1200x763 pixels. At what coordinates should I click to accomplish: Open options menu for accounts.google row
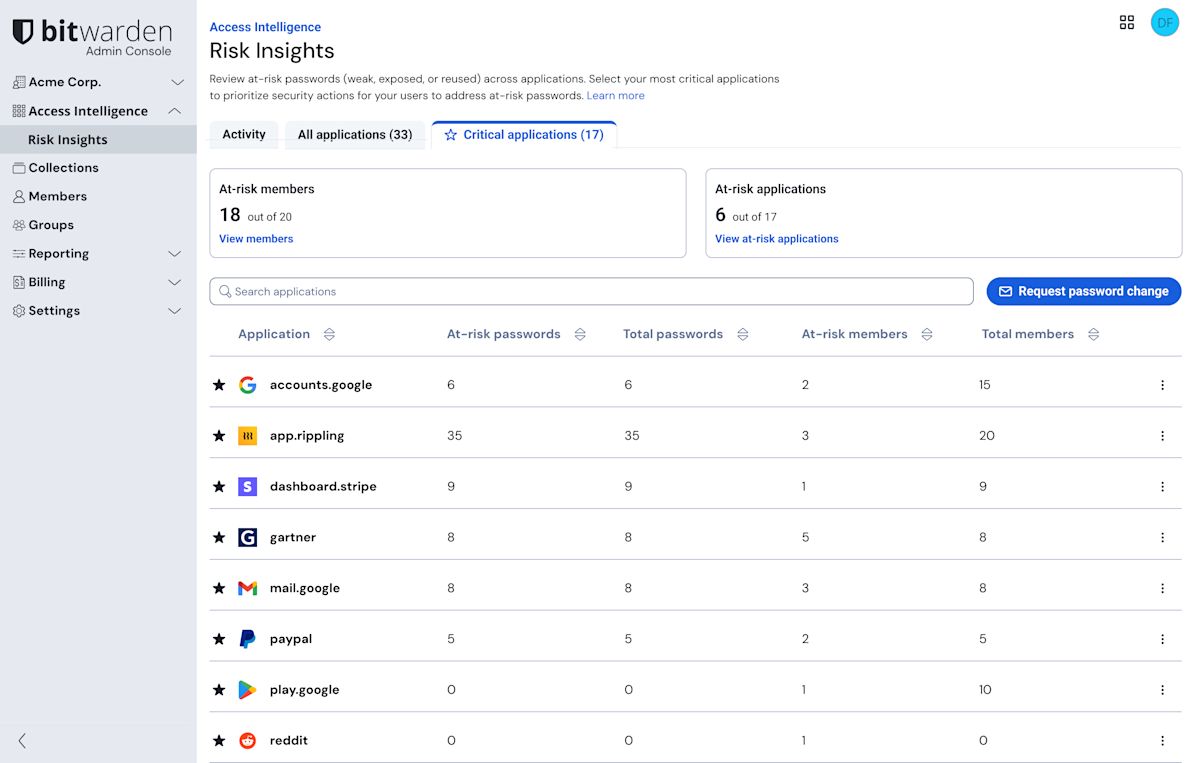pos(1162,385)
